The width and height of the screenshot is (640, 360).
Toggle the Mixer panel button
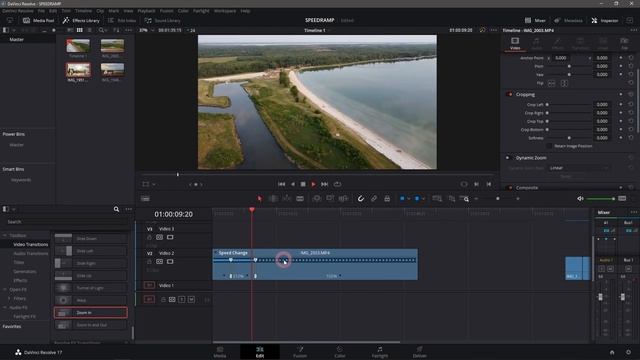pyautogui.click(x=535, y=20)
